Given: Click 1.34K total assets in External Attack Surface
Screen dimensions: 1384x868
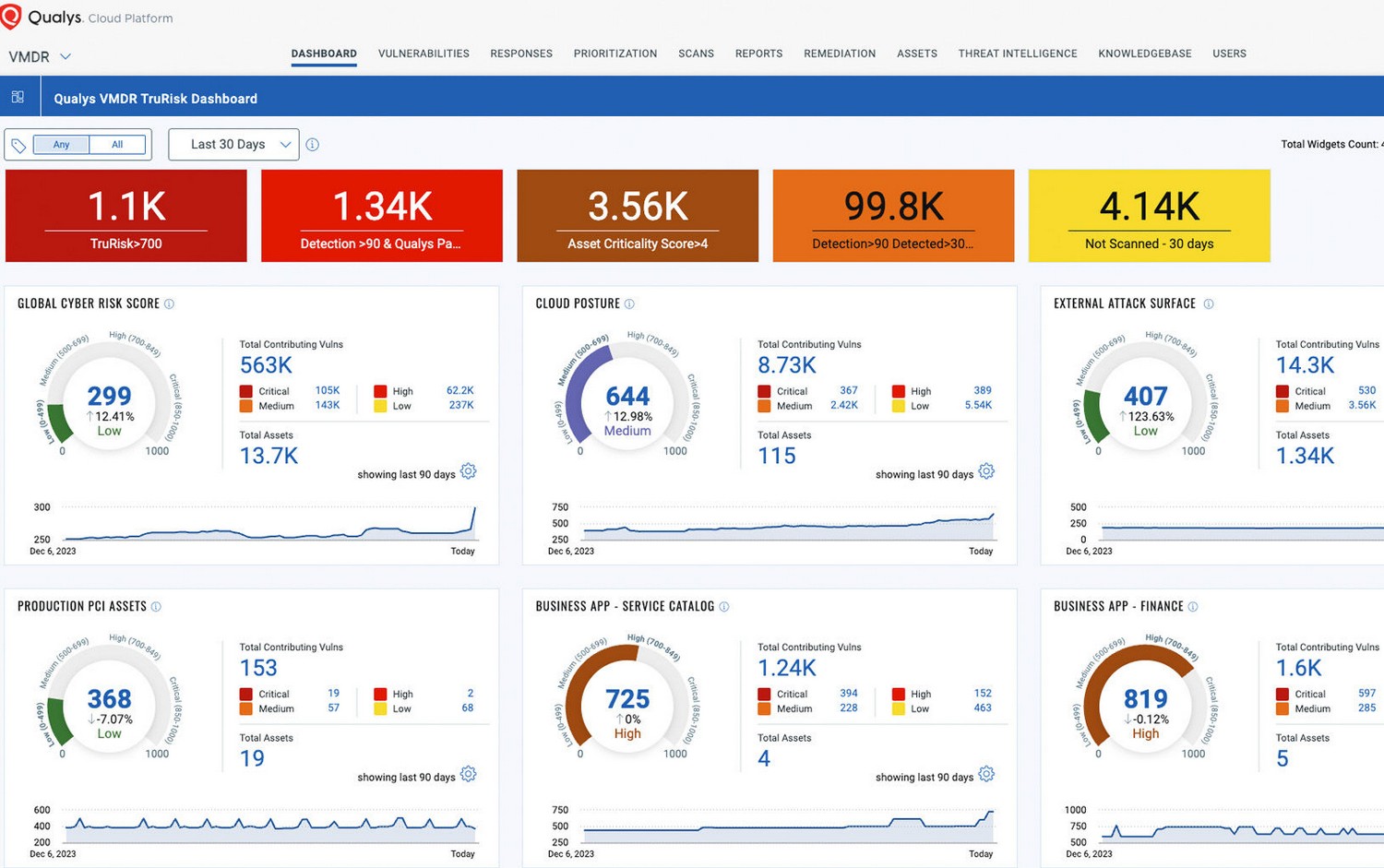Looking at the screenshot, I should tap(1305, 456).
